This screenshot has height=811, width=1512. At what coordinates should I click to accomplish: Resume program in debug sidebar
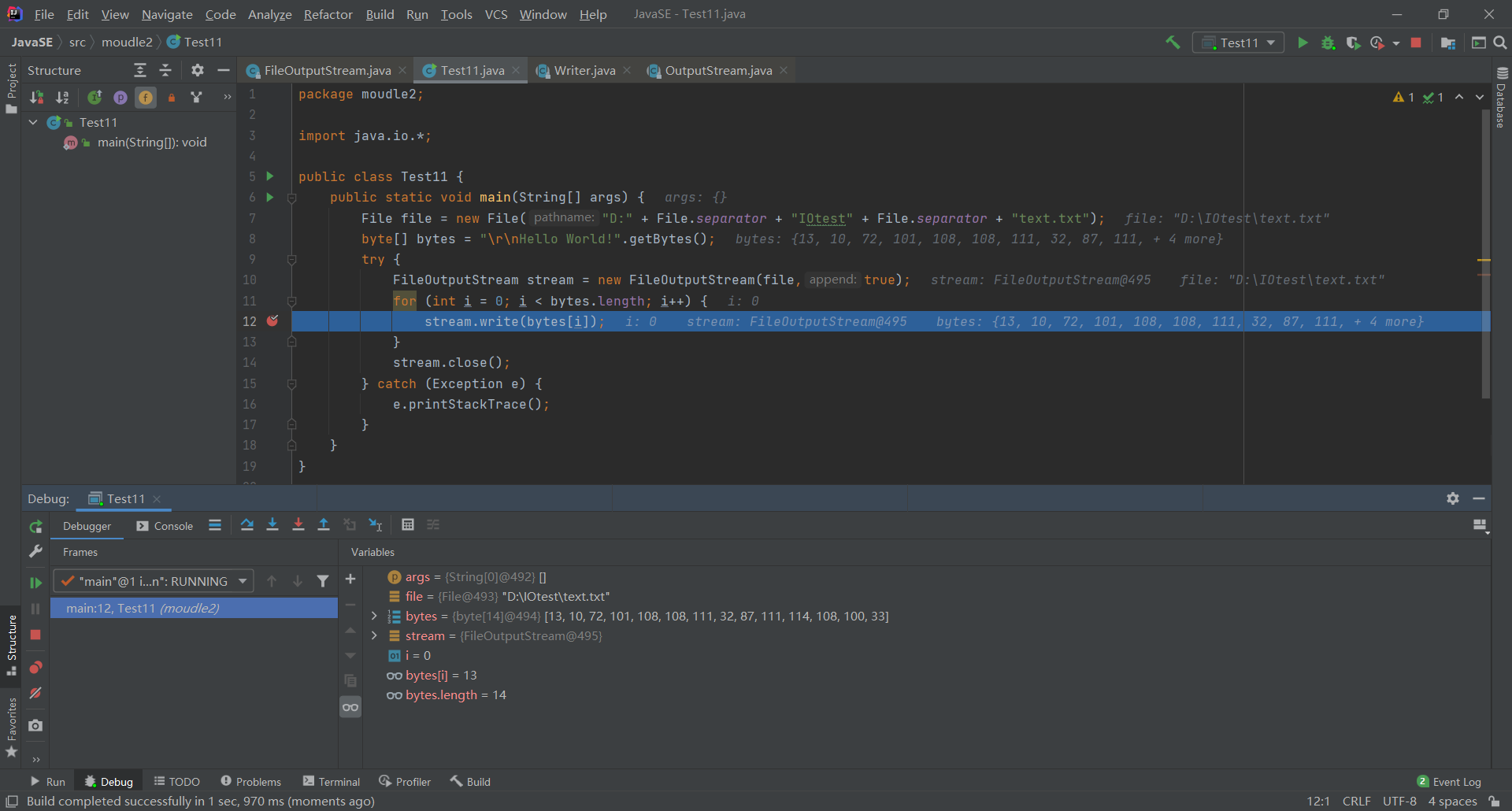[x=35, y=583]
